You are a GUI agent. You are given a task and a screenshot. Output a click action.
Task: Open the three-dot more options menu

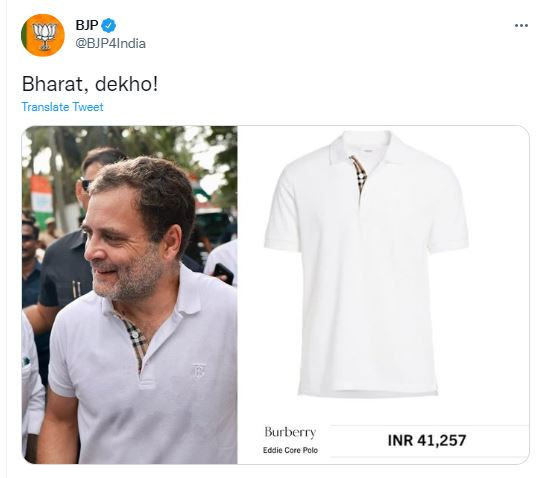521,26
